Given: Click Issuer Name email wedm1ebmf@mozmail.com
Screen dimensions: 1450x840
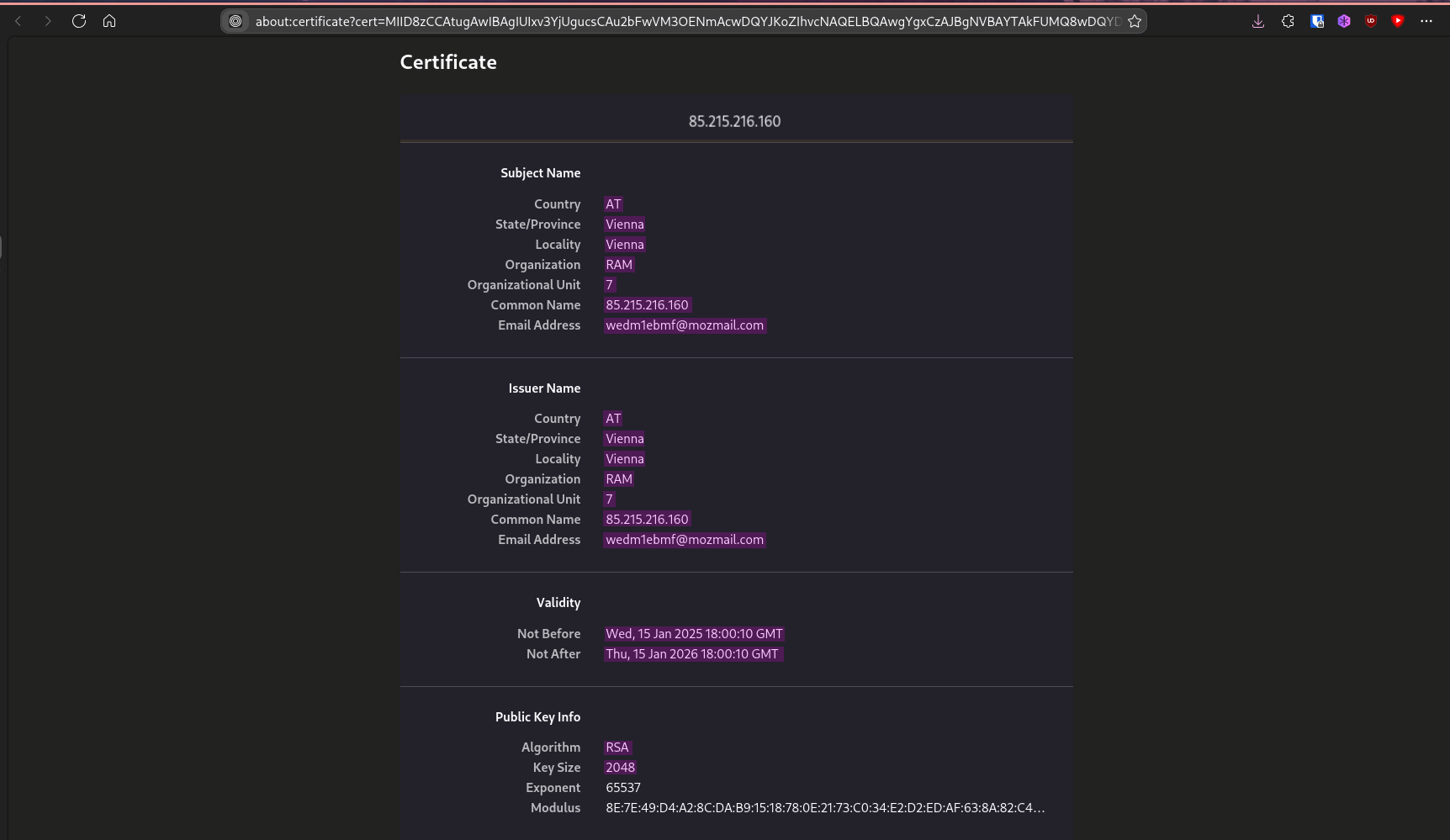Looking at the screenshot, I should pyautogui.click(x=685, y=540).
